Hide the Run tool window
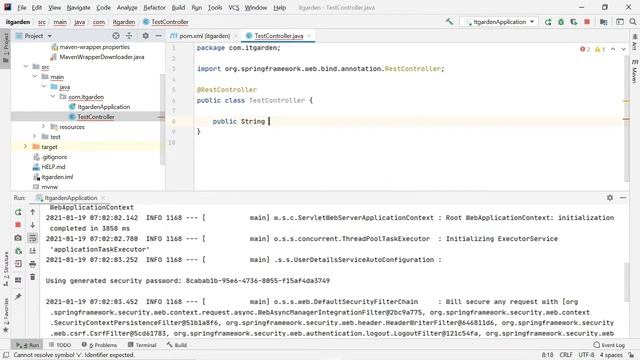 coord(623,198)
